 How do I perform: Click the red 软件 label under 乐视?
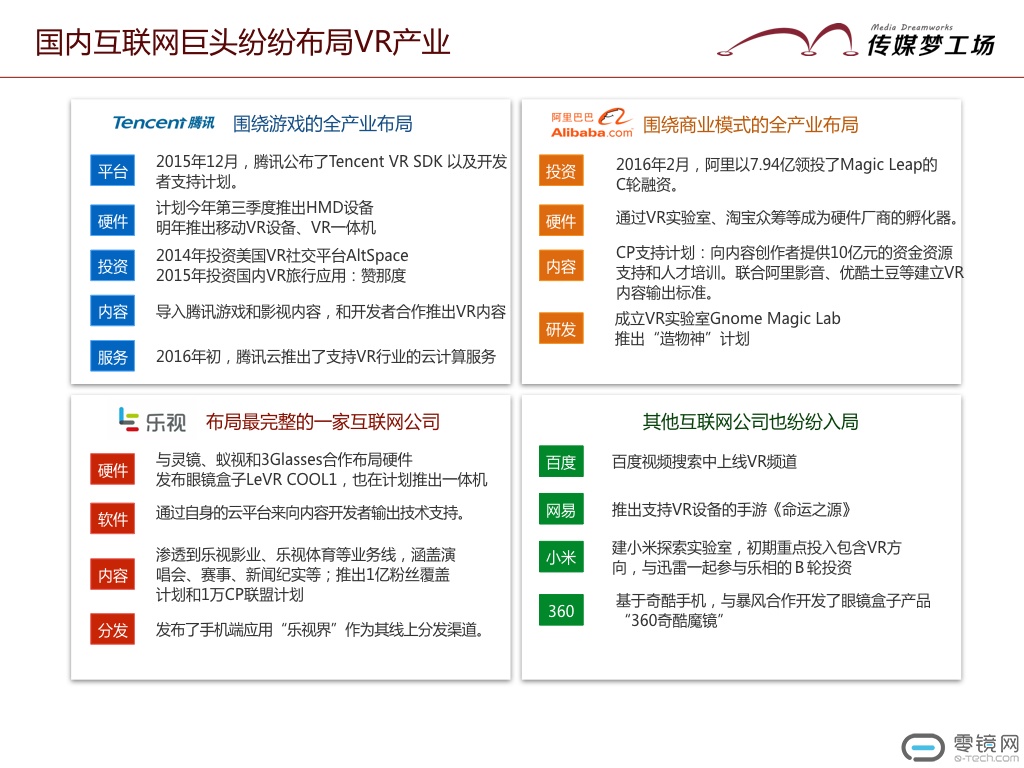tap(113, 520)
